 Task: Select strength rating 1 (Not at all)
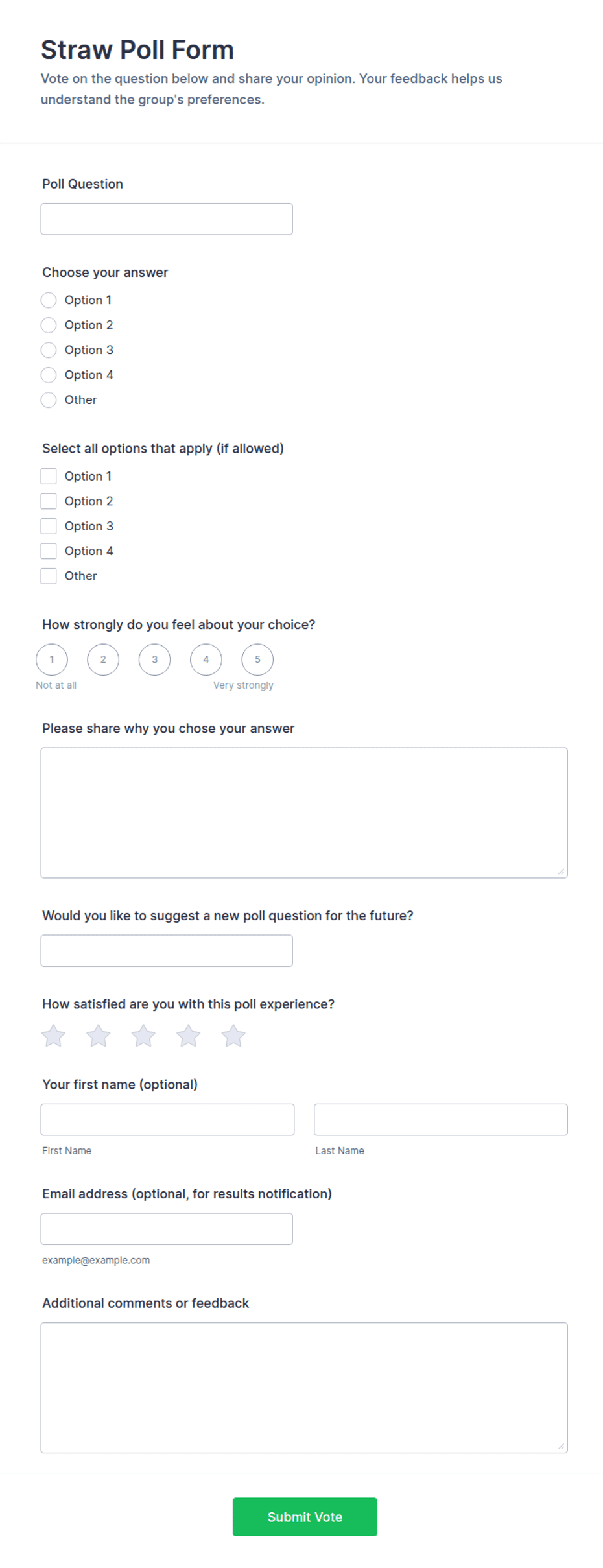[x=52, y=659]
